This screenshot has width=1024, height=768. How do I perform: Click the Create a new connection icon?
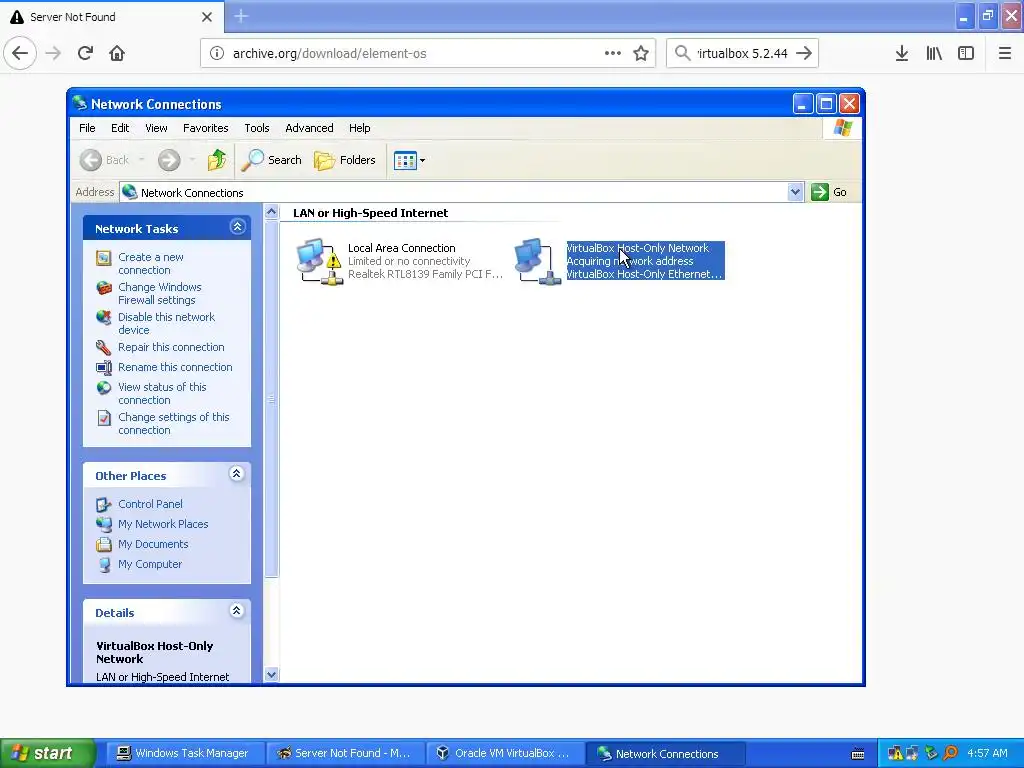[x=104, y=258]
